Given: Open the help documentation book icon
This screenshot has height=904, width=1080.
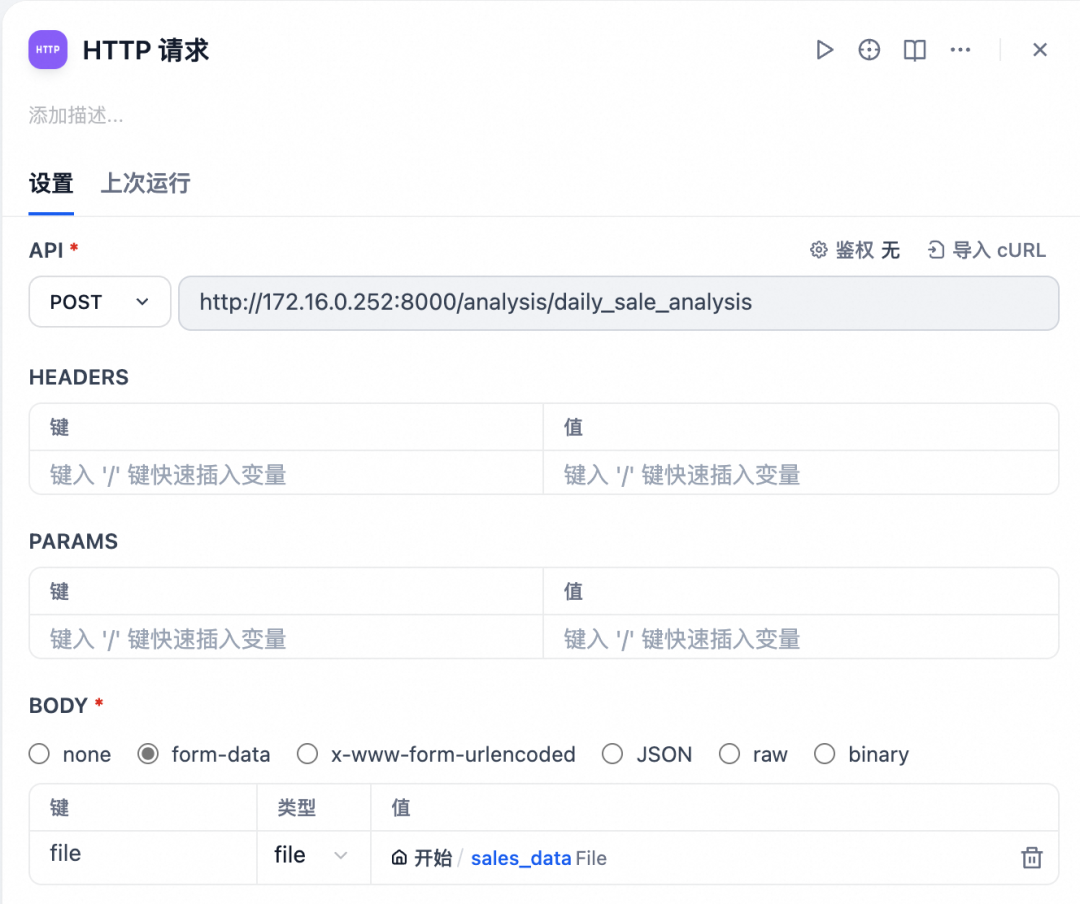Looking at the screenshot, I should pyautogui.click(x=915, y=50).
